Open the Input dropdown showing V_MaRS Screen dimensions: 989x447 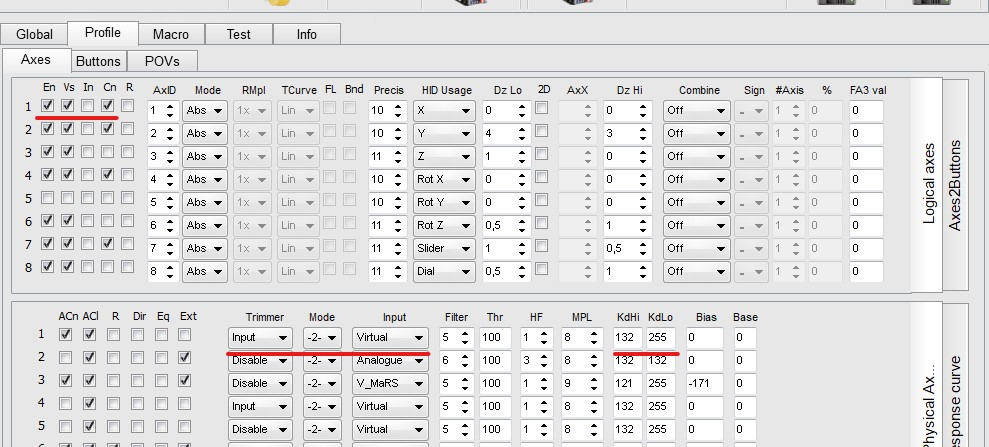(390, 383)
